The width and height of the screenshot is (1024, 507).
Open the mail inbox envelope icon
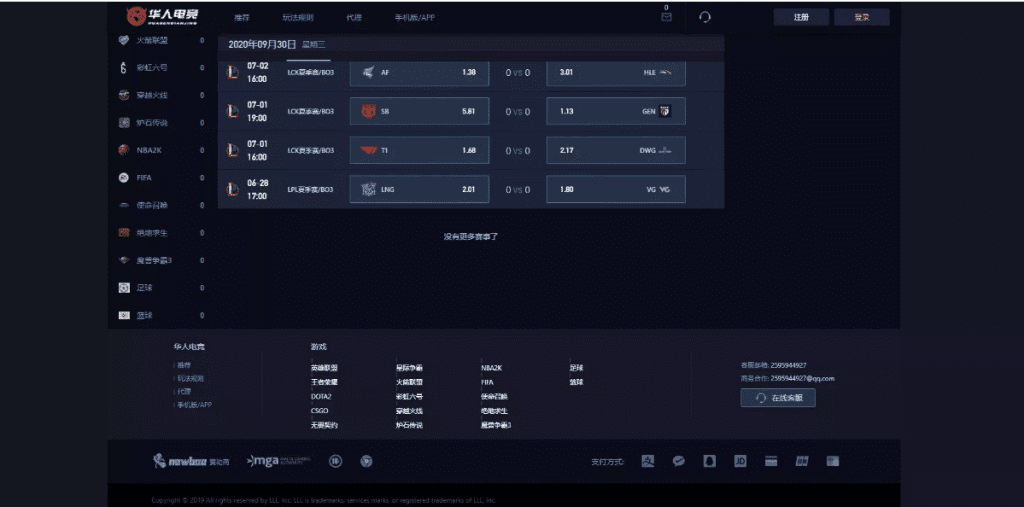click(666, 16)
